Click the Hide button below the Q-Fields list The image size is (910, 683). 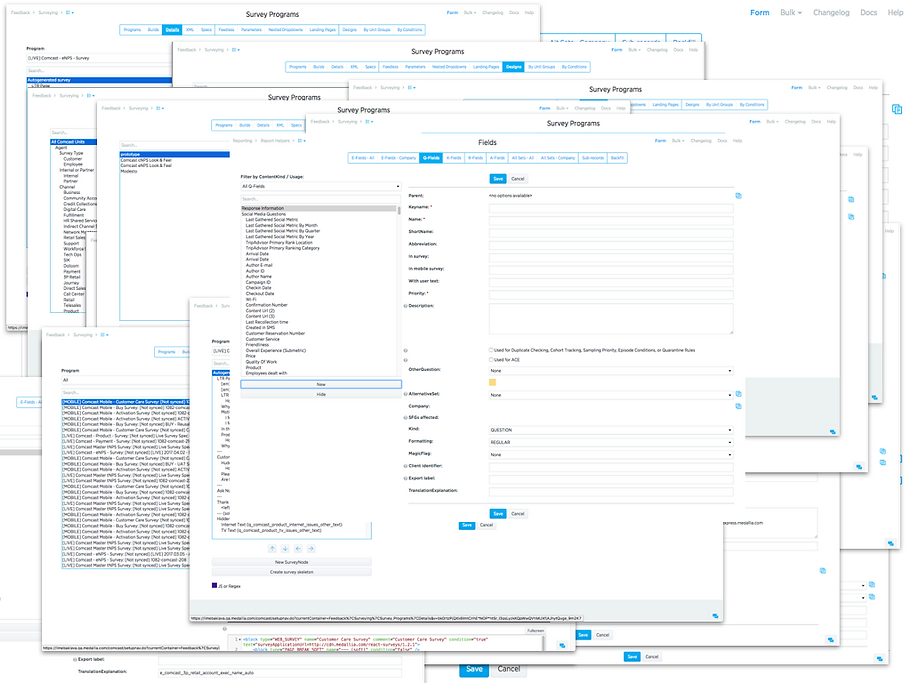point(321,394)
